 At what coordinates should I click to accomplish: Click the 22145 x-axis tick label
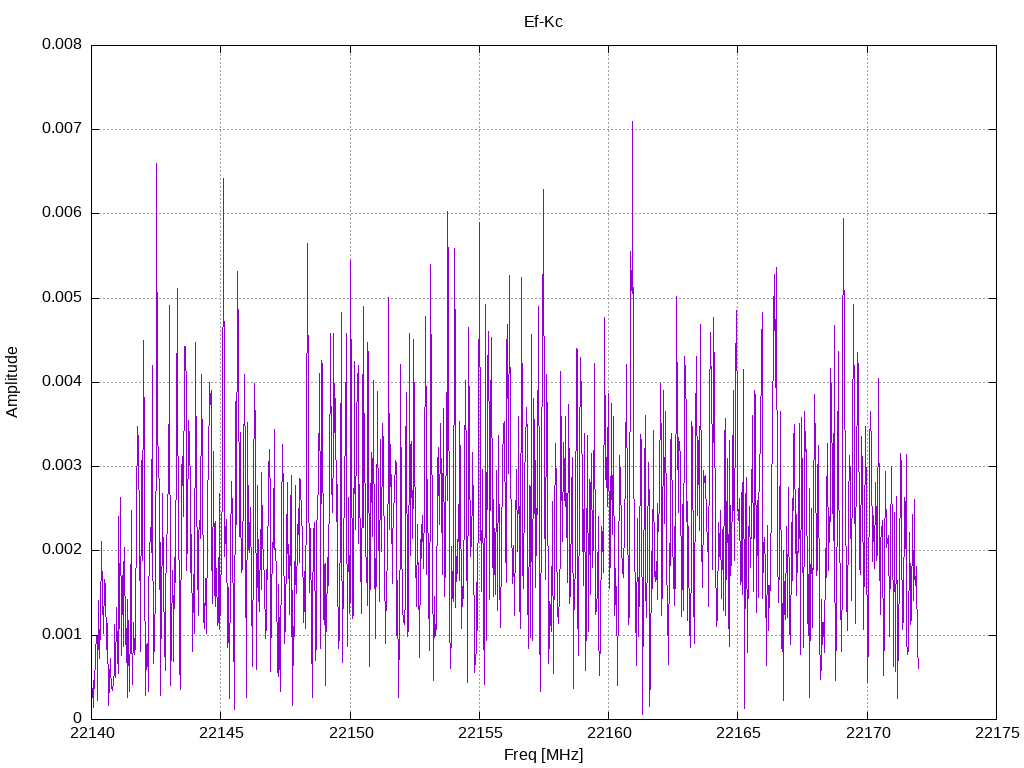pos(221,733)
